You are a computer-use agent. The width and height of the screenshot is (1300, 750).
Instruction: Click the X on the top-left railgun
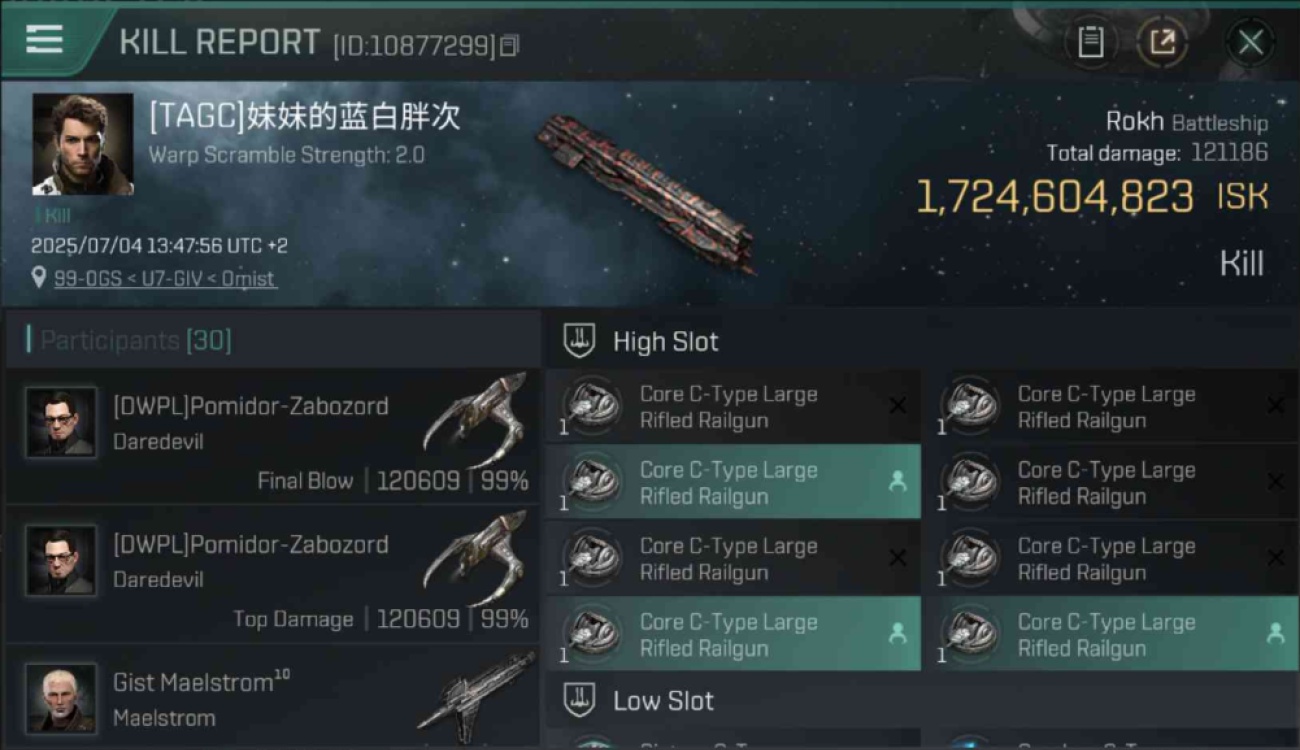(x=898, y=405)
